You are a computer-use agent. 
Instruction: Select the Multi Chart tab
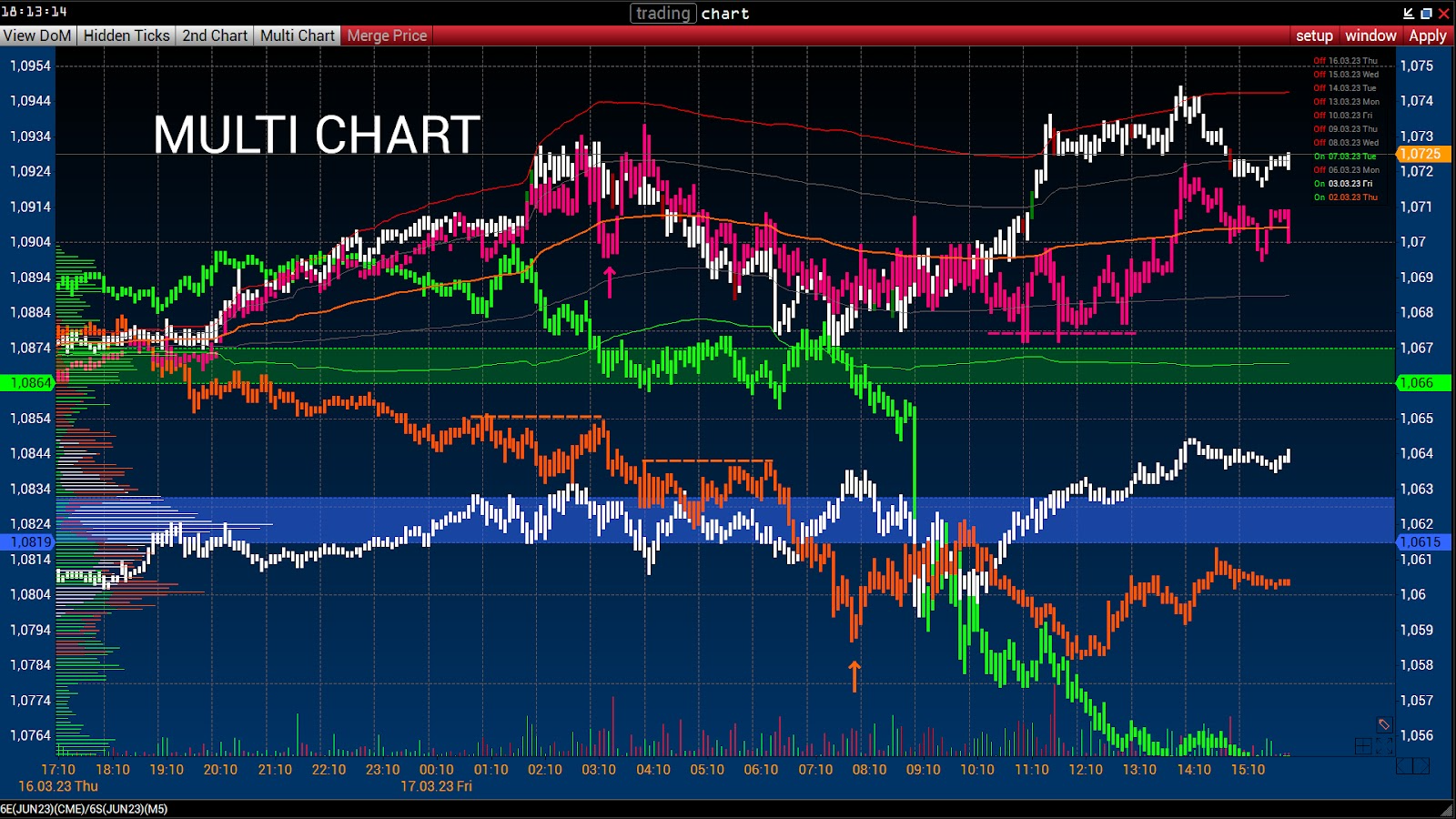pos(298,35)
